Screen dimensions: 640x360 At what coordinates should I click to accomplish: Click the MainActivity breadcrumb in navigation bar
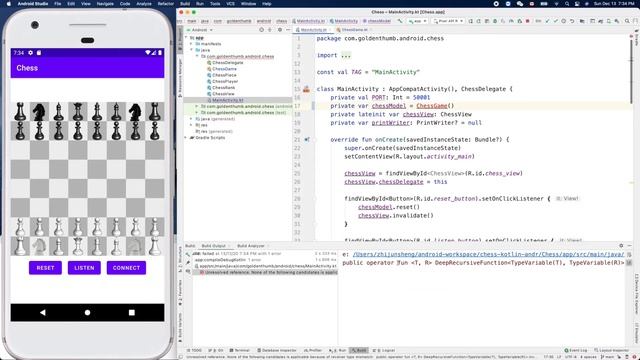[343, 21]
